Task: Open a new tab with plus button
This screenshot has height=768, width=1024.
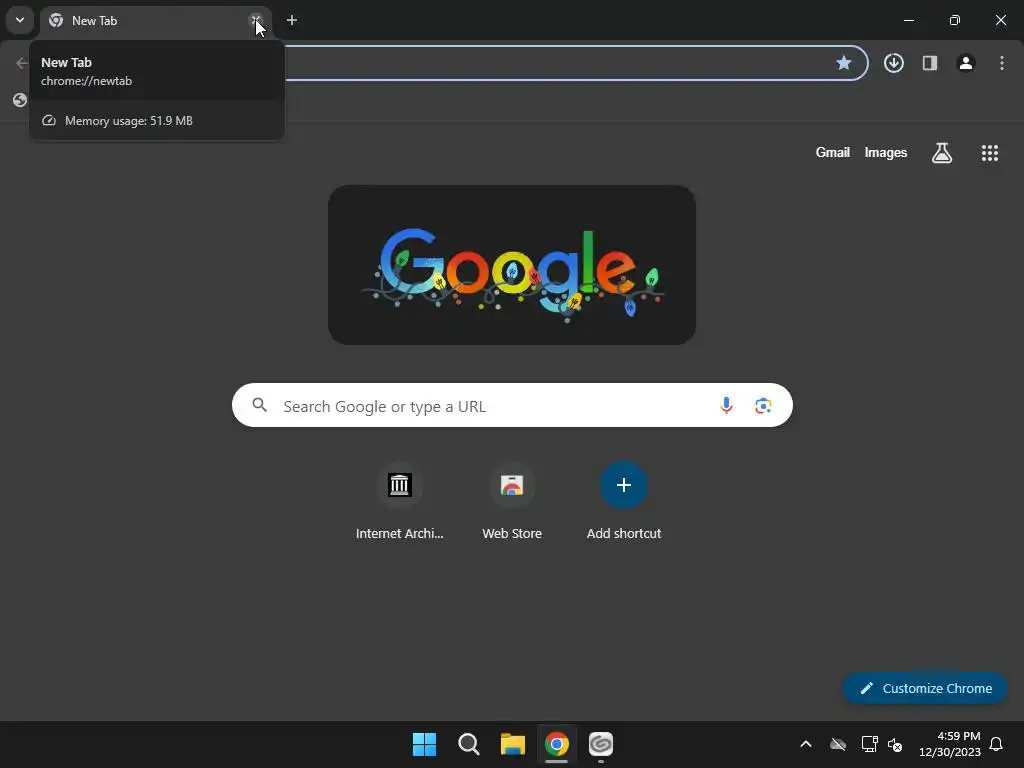Action: [292, 20]
